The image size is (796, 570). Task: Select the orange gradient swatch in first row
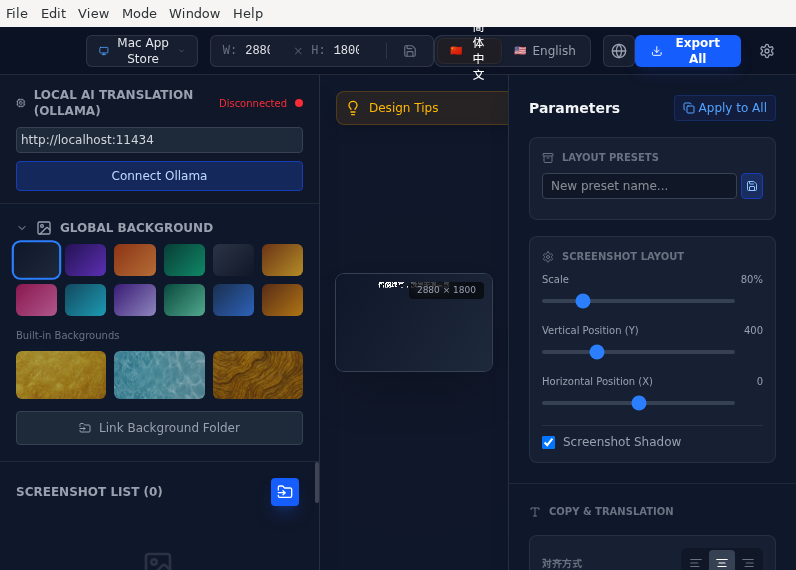(135, 260)
